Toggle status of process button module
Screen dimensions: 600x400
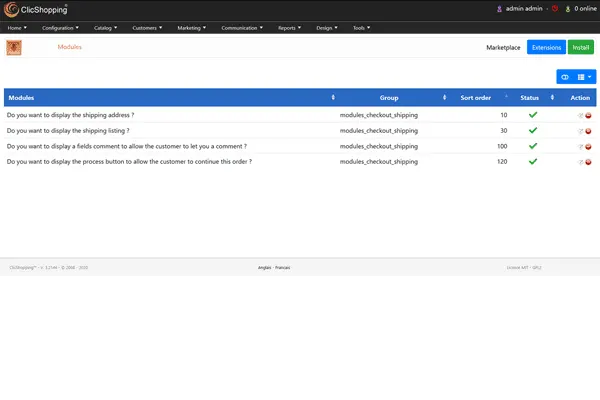point(533,160)
